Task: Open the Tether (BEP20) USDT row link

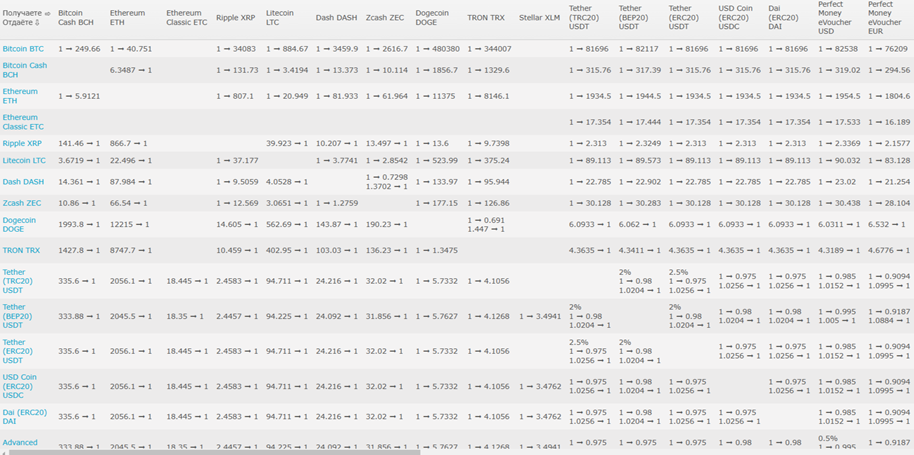Action: click(17, 316)
